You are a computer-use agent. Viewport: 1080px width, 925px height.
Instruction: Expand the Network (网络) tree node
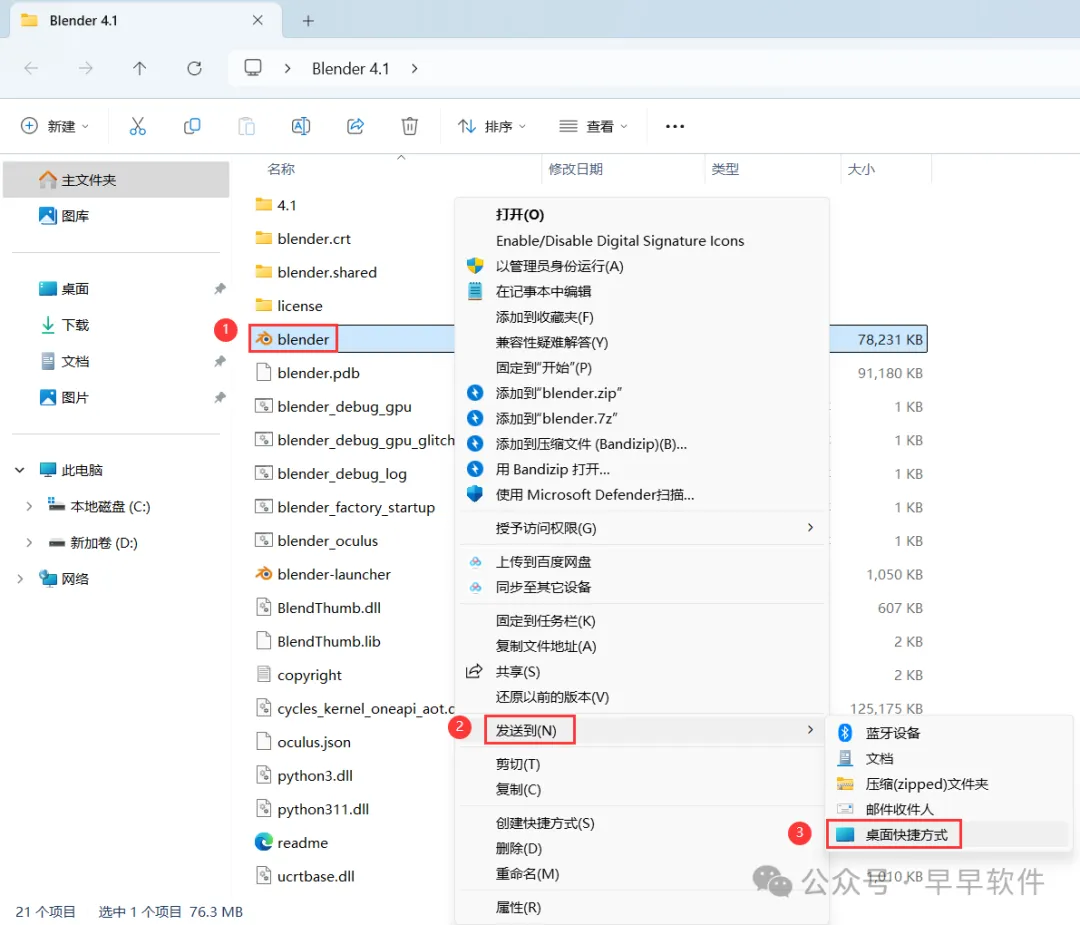(x=20, y=579)
